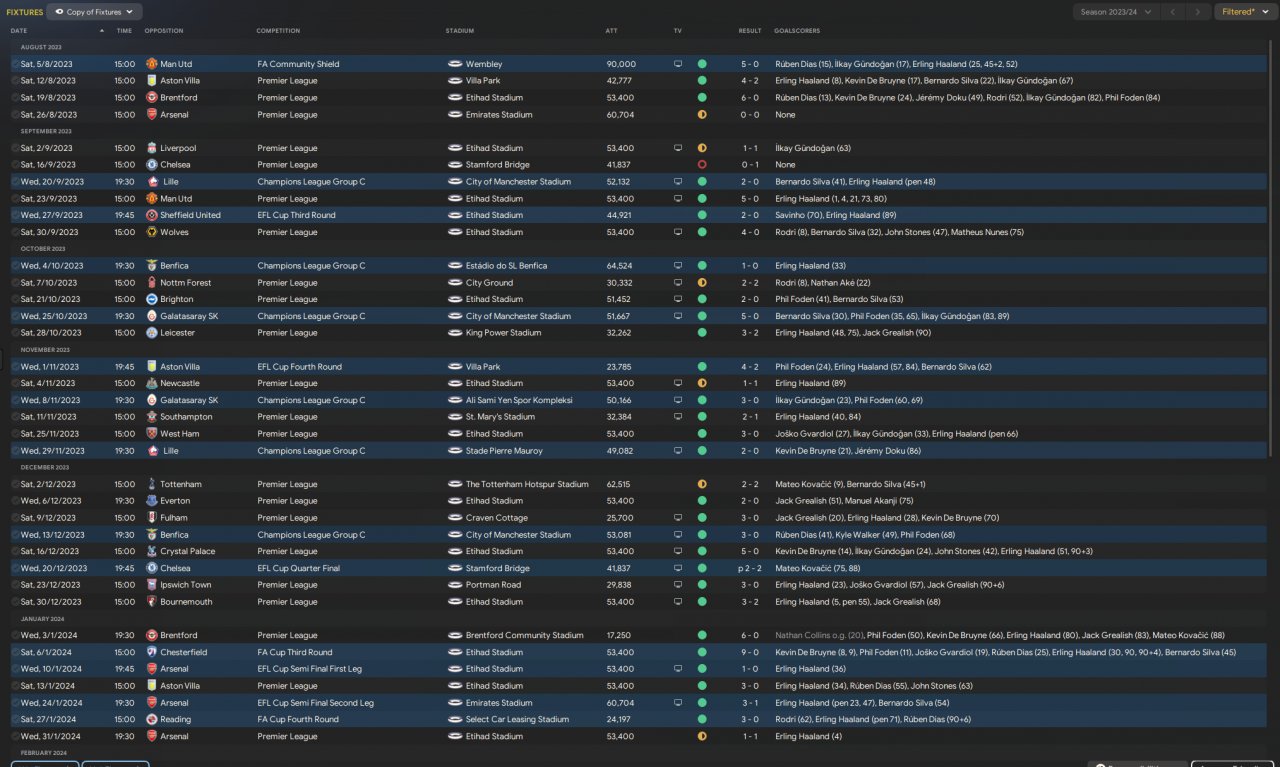
Task: Click the Newcastle club badge
Action: [x=152, y=383]
